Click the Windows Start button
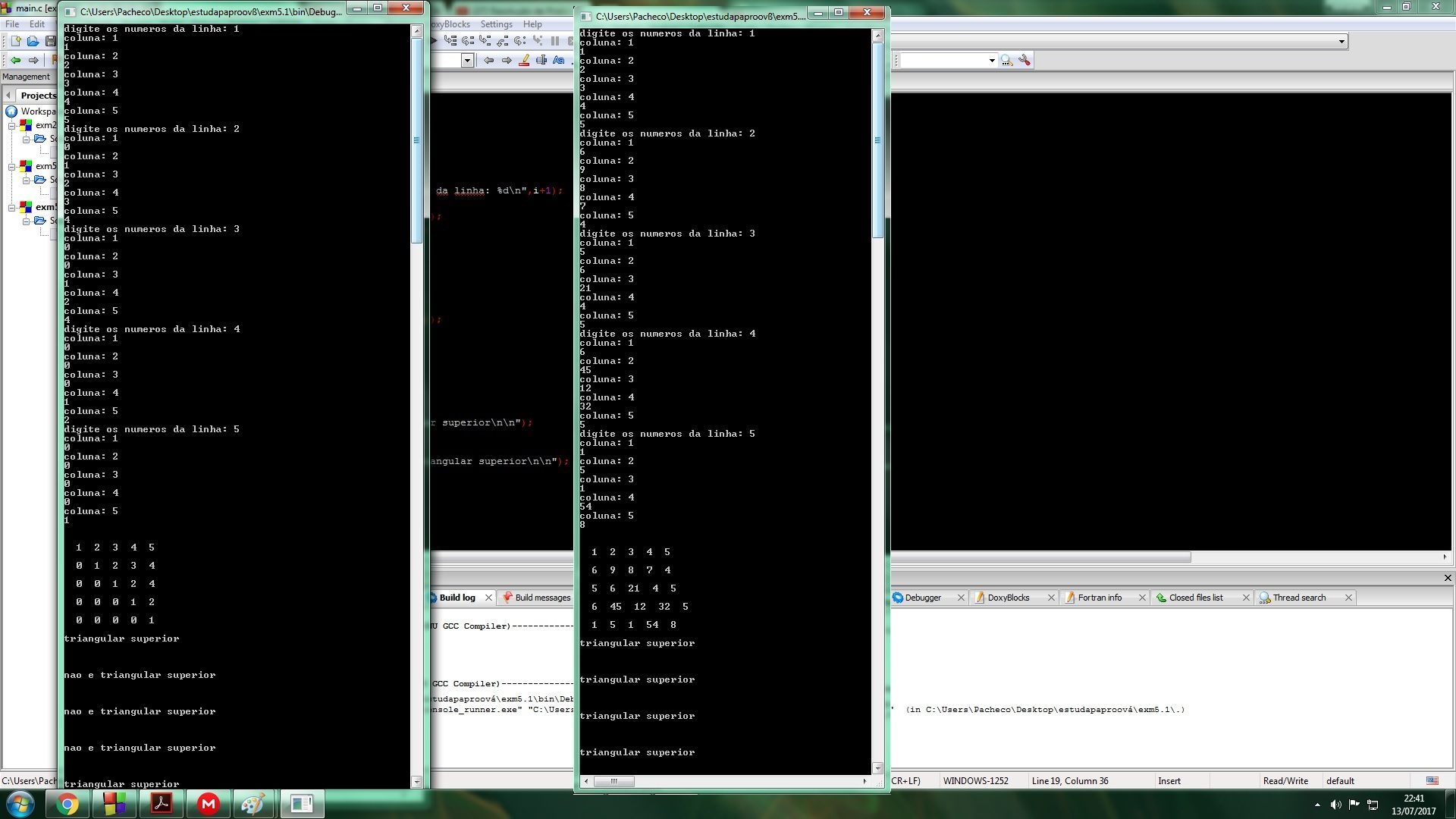 point(20,804)
